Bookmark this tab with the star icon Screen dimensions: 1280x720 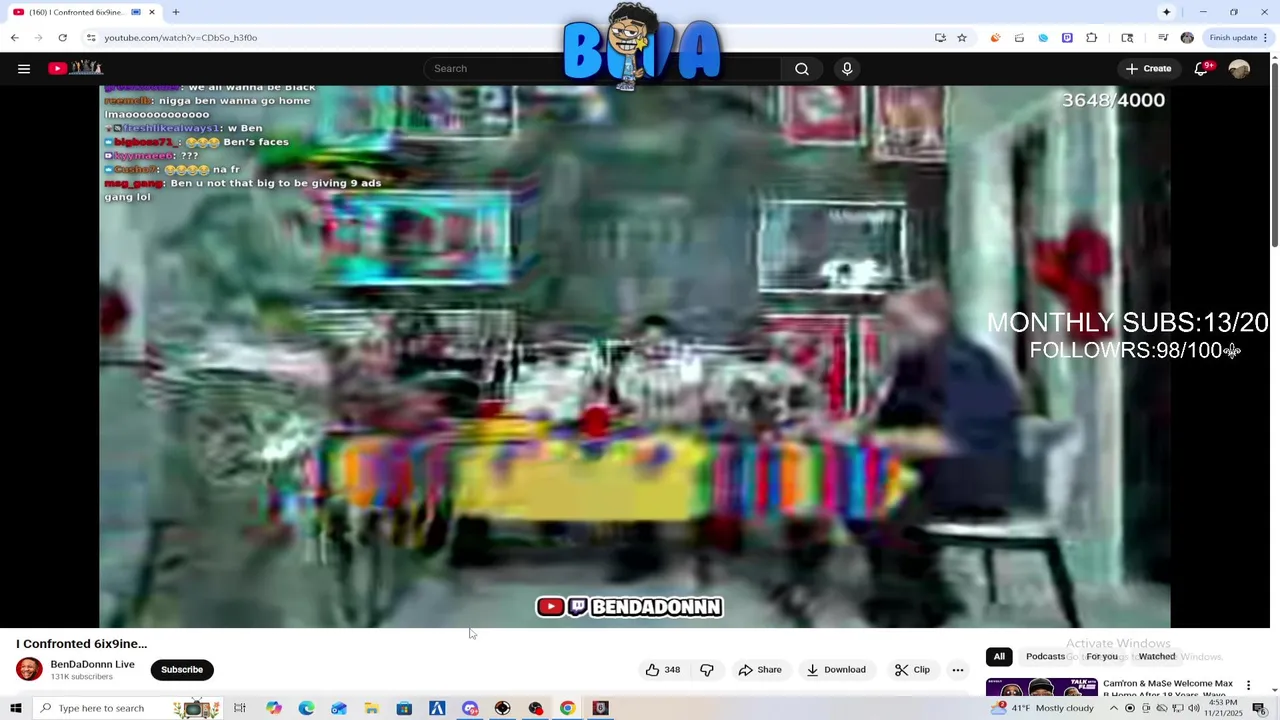[x=962, y=38]
